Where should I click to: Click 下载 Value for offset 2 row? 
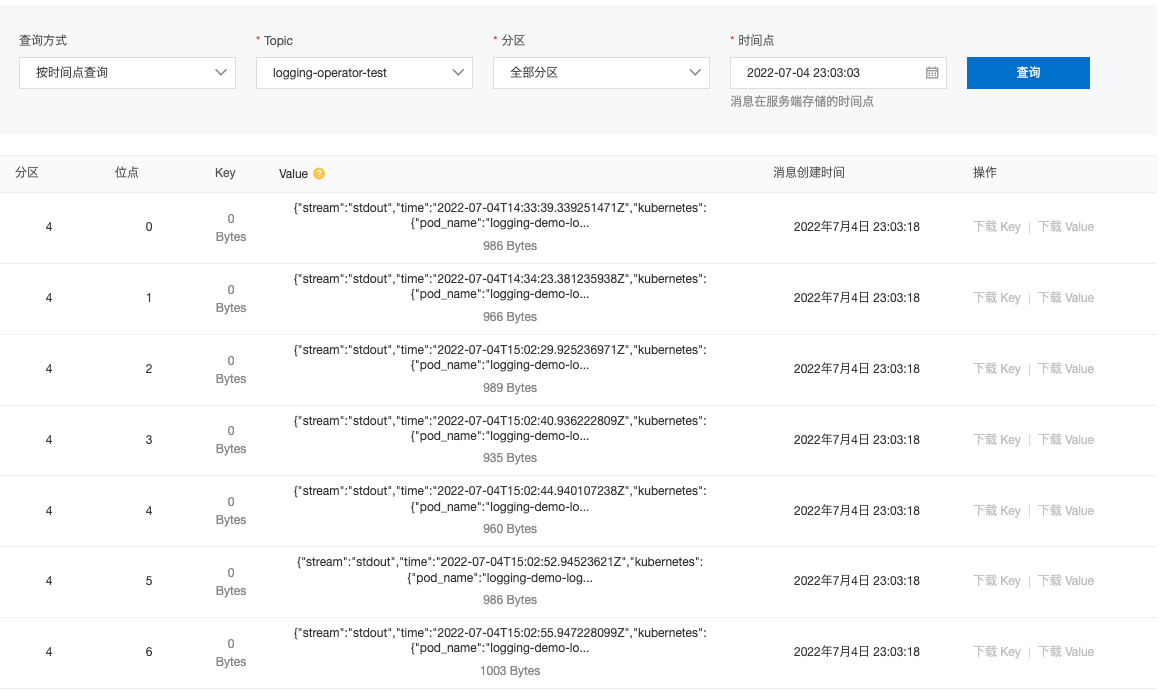pyautogui.click(x=1065, y=369)
